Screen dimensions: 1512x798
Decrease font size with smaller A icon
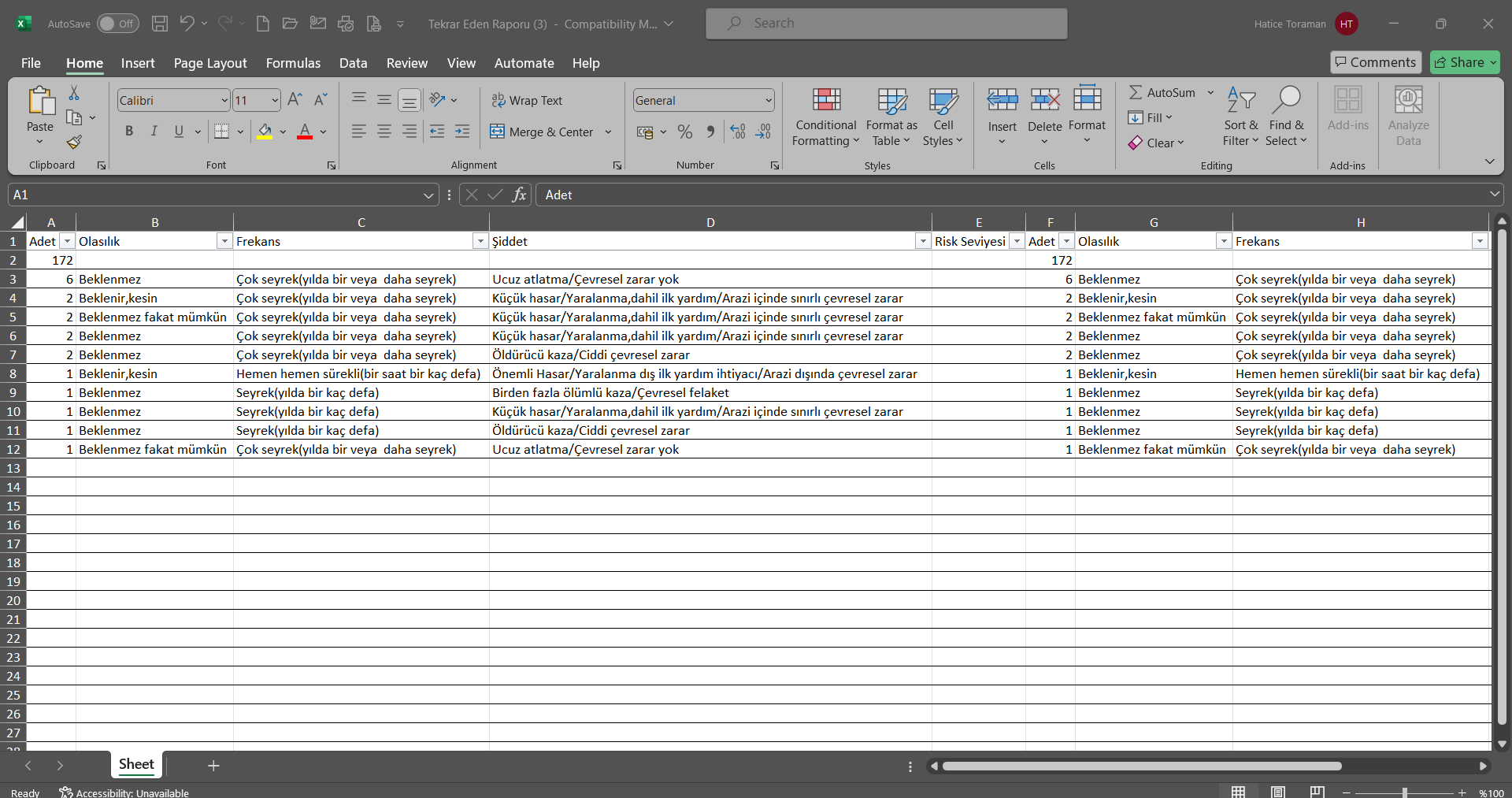[x=321, y=100]
